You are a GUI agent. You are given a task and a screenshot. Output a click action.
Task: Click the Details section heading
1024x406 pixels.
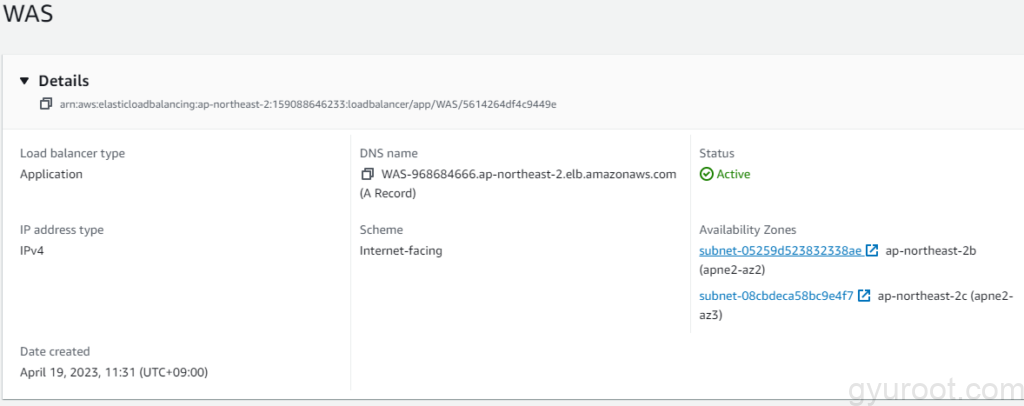click(64, 81)
